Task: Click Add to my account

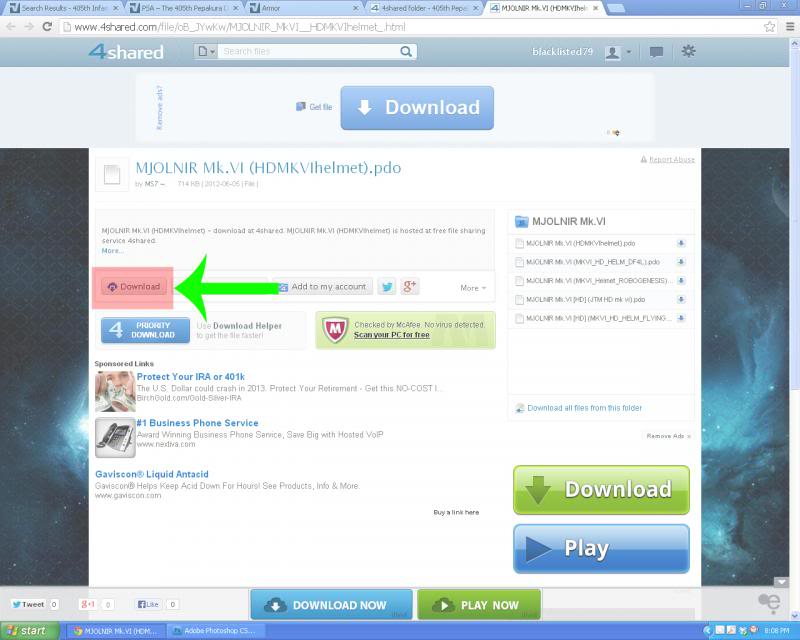Action: click(323, 287)
